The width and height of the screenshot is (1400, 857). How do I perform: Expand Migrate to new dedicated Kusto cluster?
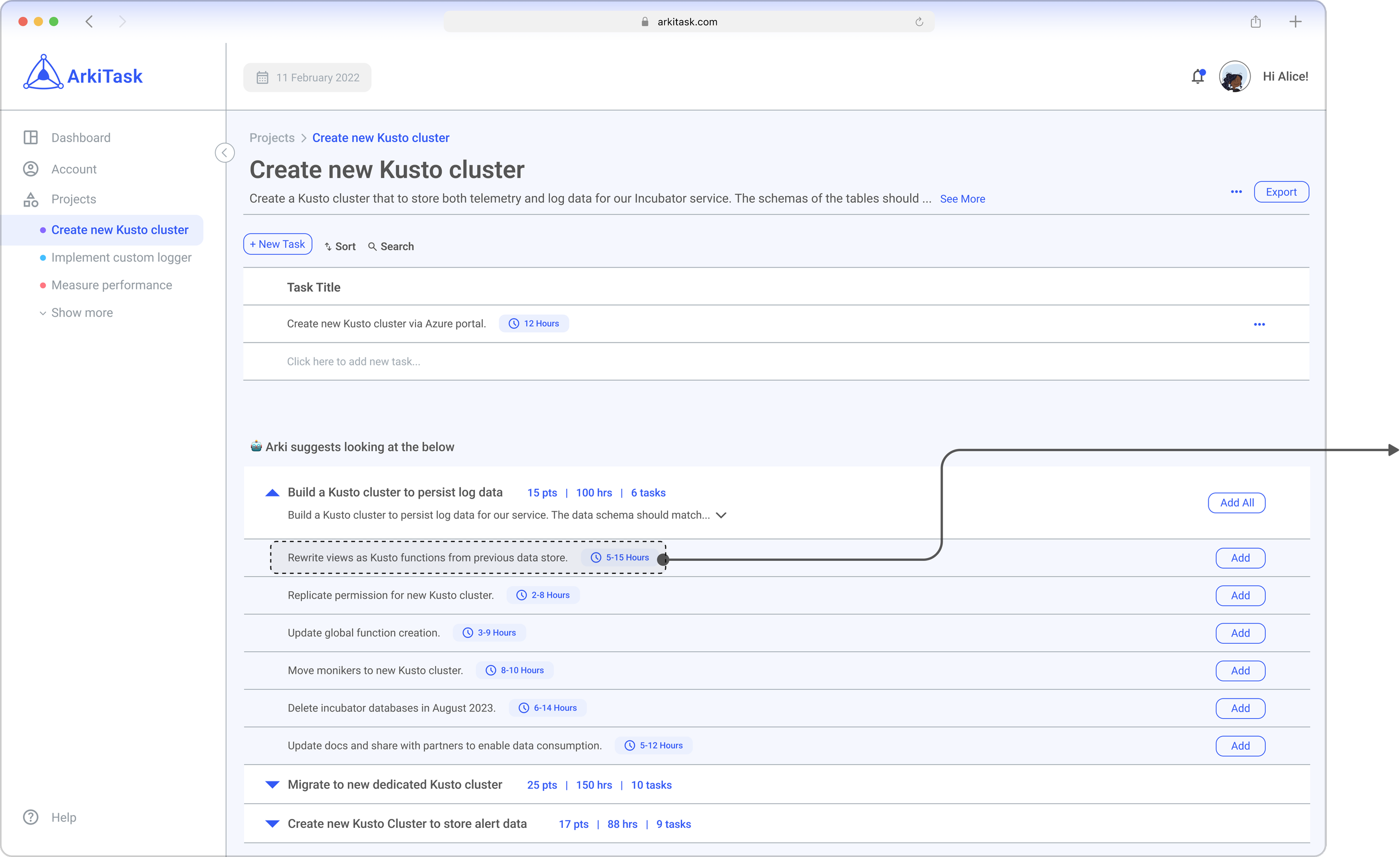pyautogui.click(x=272, y=784)
